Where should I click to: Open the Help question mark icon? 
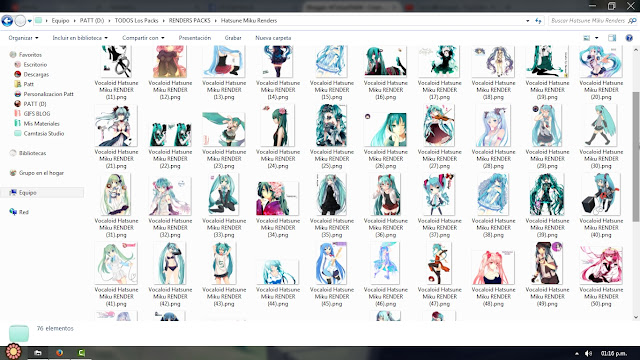click(x=629, y=38)
